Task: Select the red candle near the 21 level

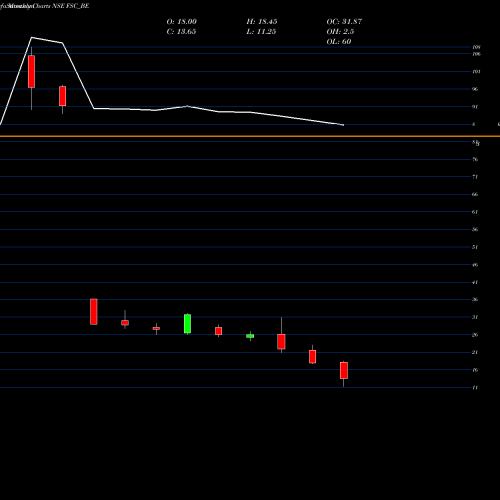Action: [x=312, y=357]
